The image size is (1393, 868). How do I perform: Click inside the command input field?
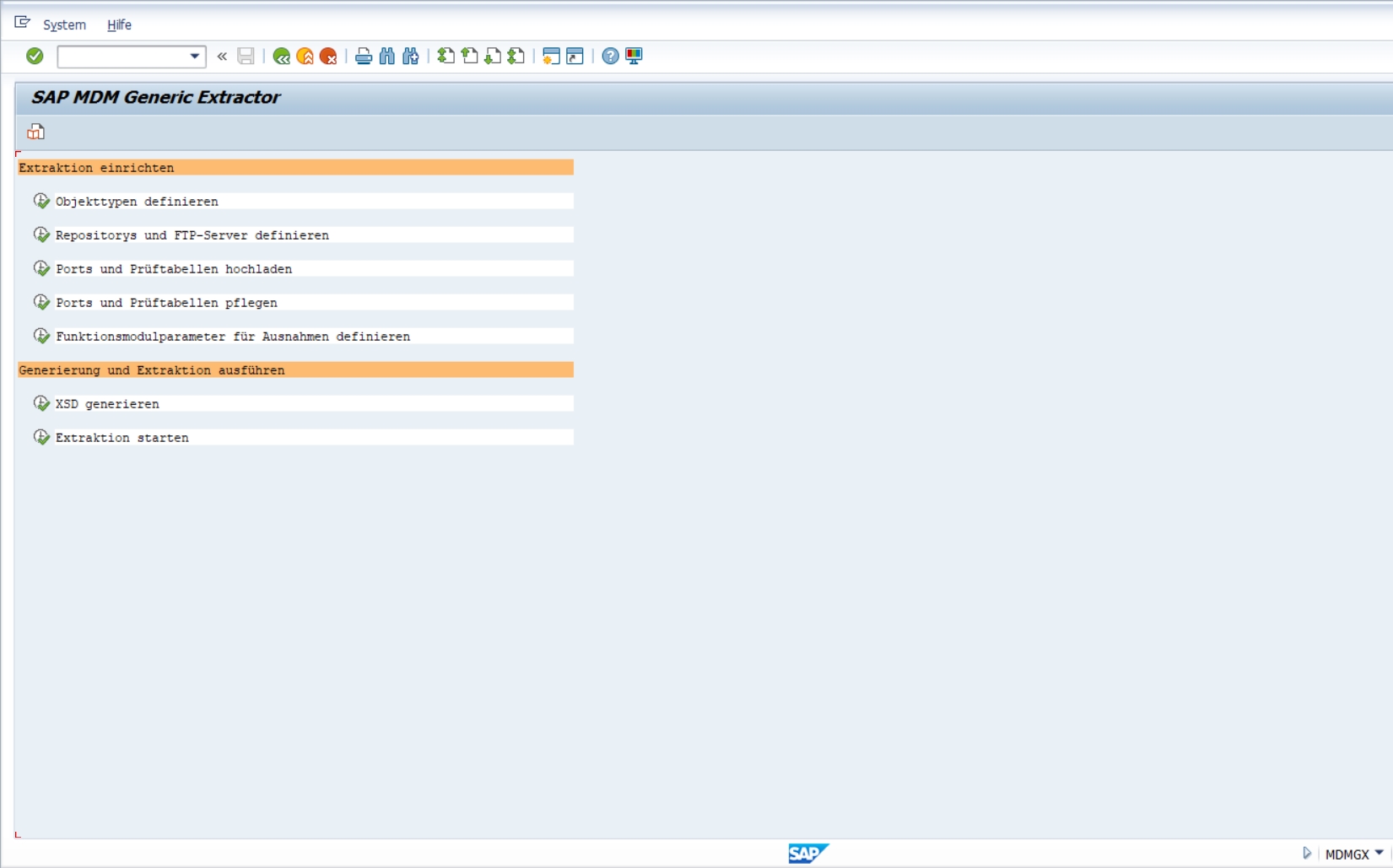coord(123,57)
